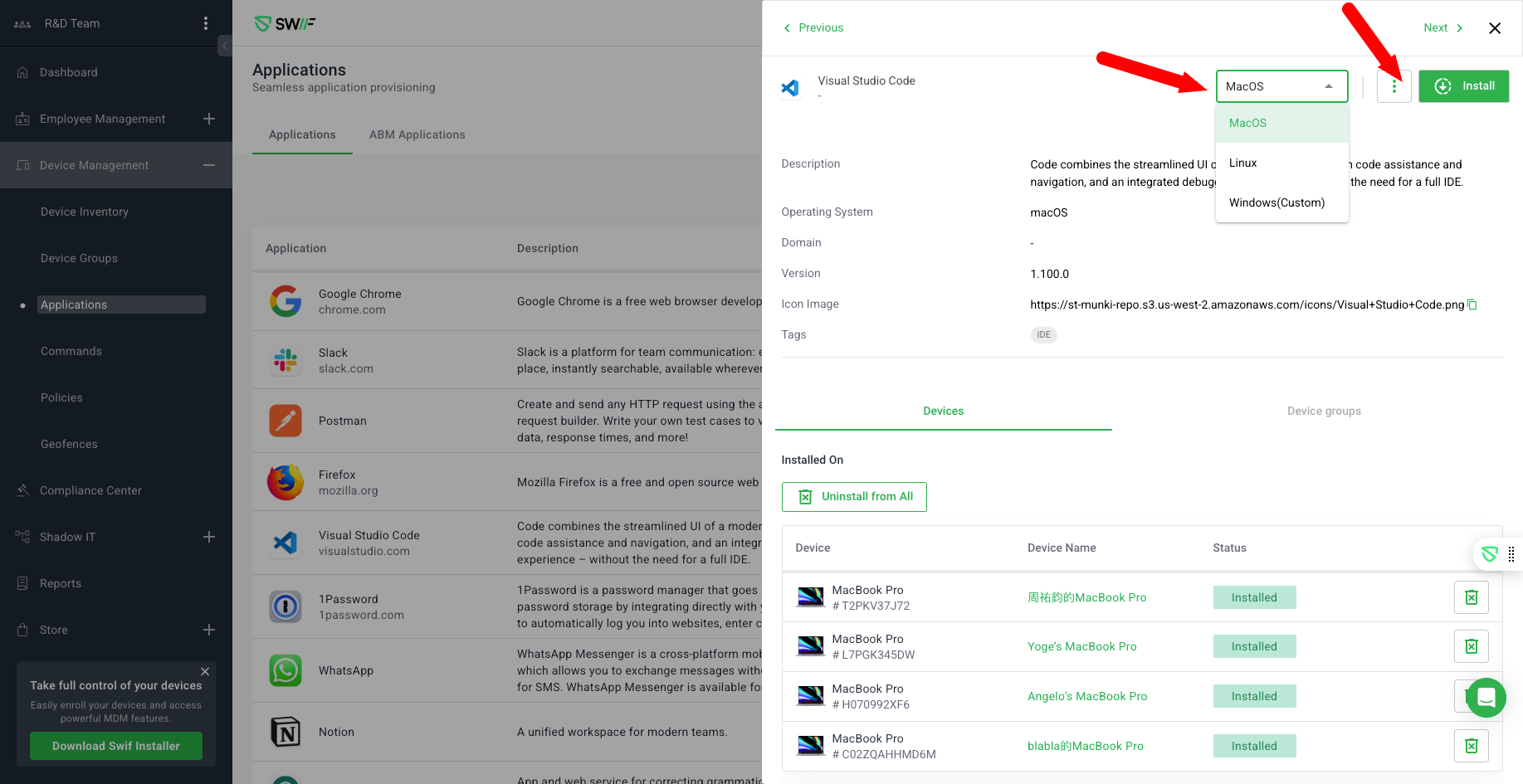Choose Windows(Custom) in the OS dropdown
The width and height of the screenshot is (1523, 784).
click(x=1276, y=202)
